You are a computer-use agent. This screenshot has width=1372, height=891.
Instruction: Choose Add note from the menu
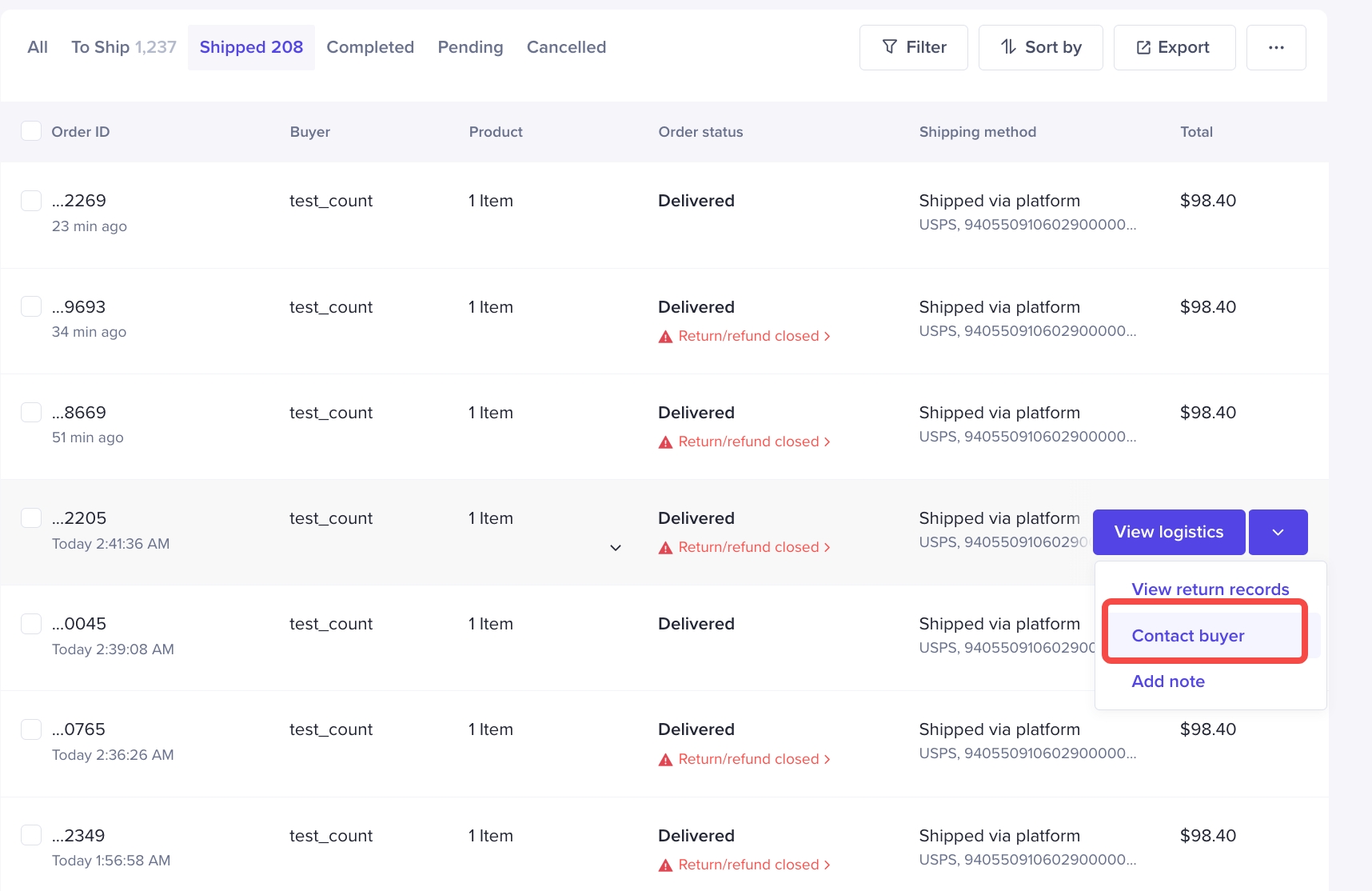pyautogui.click(x=1168, y=681)
